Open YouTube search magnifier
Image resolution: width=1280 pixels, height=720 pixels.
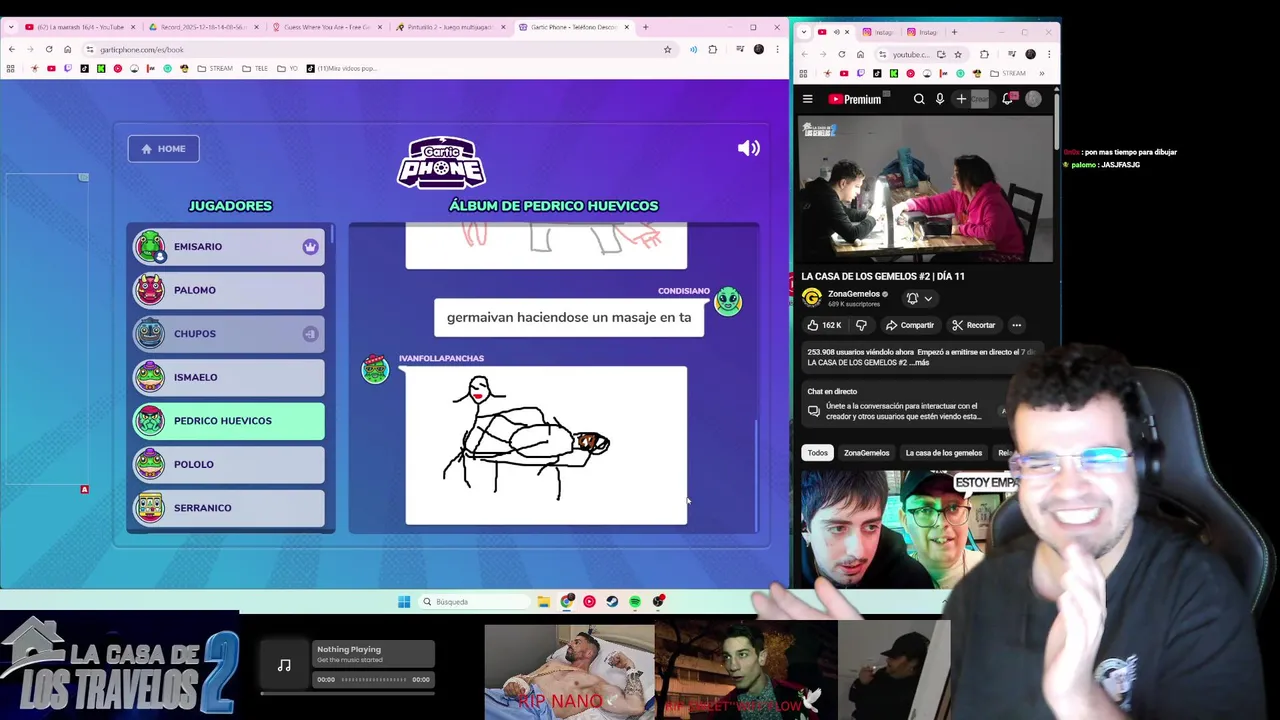(919, 99)
